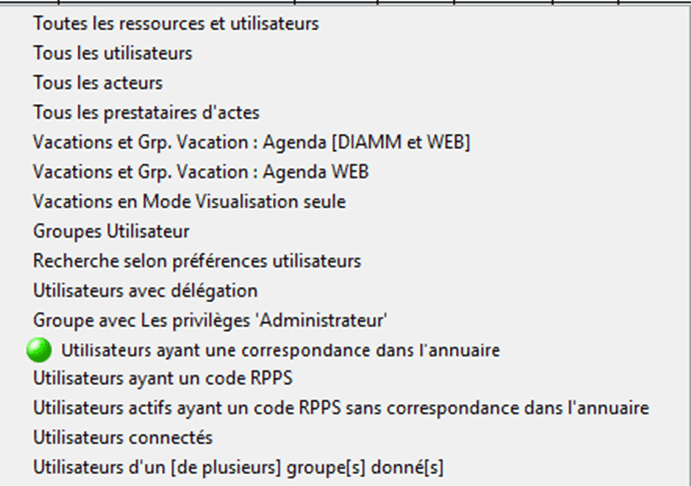Pick 'Tous les prestataires d'actes'
The image size is (691, 486).
(146, 112)
